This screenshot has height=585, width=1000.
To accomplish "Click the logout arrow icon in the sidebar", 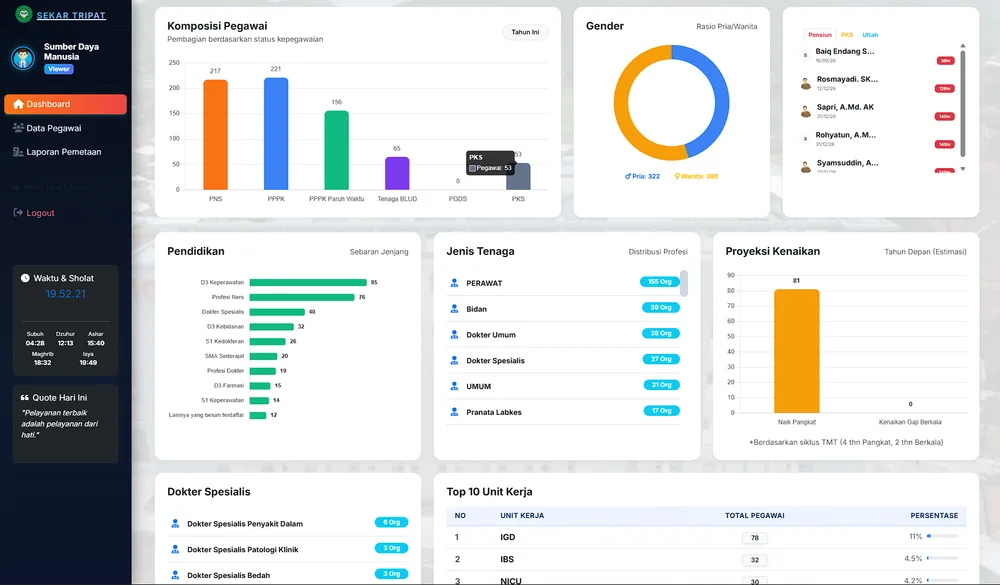I will (18, 212).
